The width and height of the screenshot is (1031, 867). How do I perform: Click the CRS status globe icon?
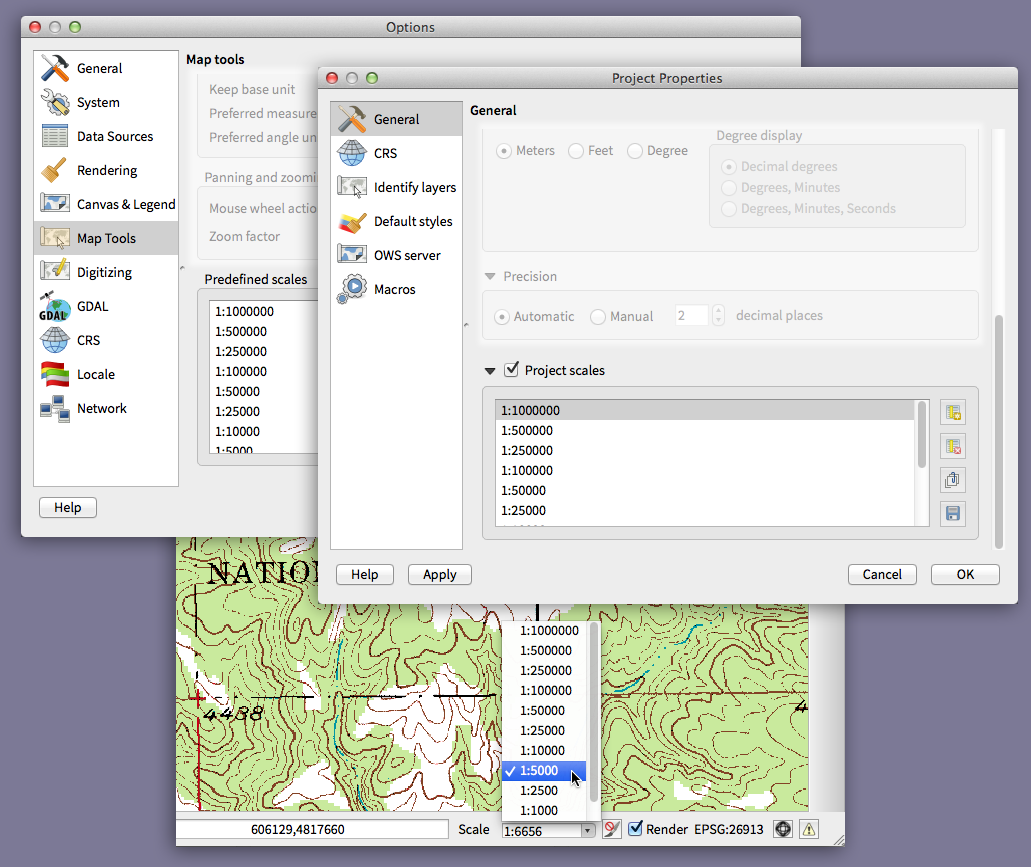tap(782, 829)
